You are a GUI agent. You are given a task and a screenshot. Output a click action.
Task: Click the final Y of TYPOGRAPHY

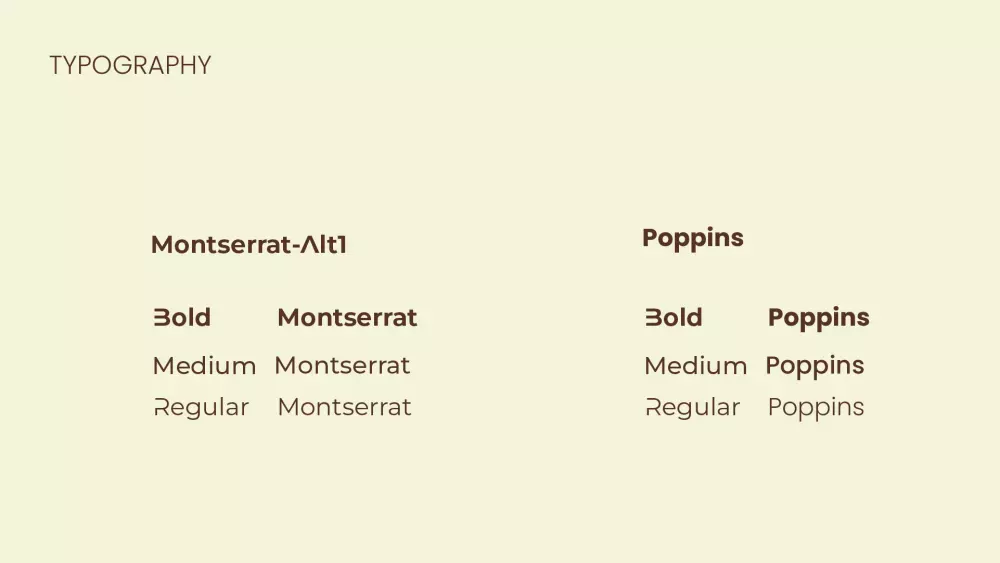[203, 66]
